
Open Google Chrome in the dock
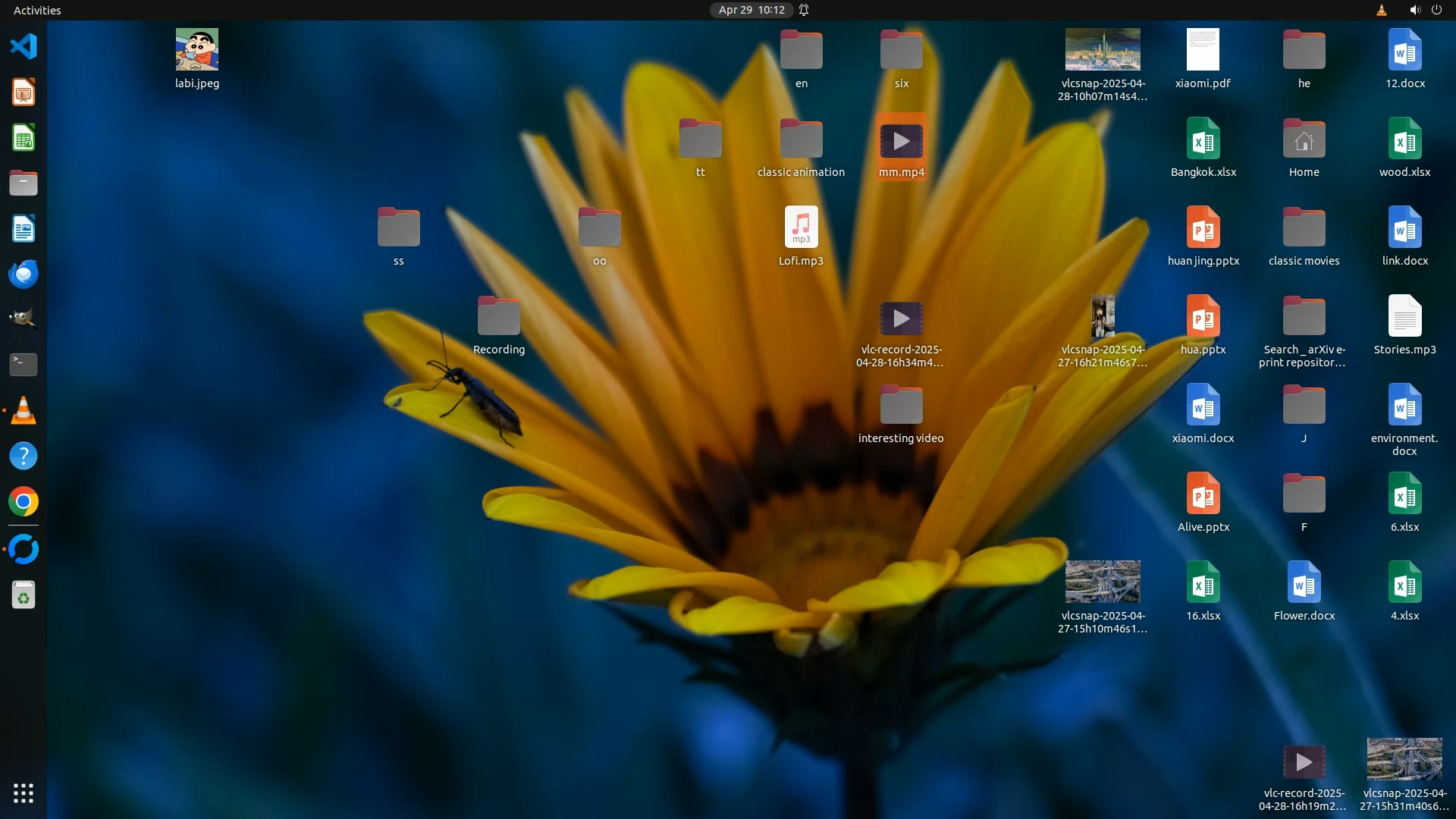point(24,502)
